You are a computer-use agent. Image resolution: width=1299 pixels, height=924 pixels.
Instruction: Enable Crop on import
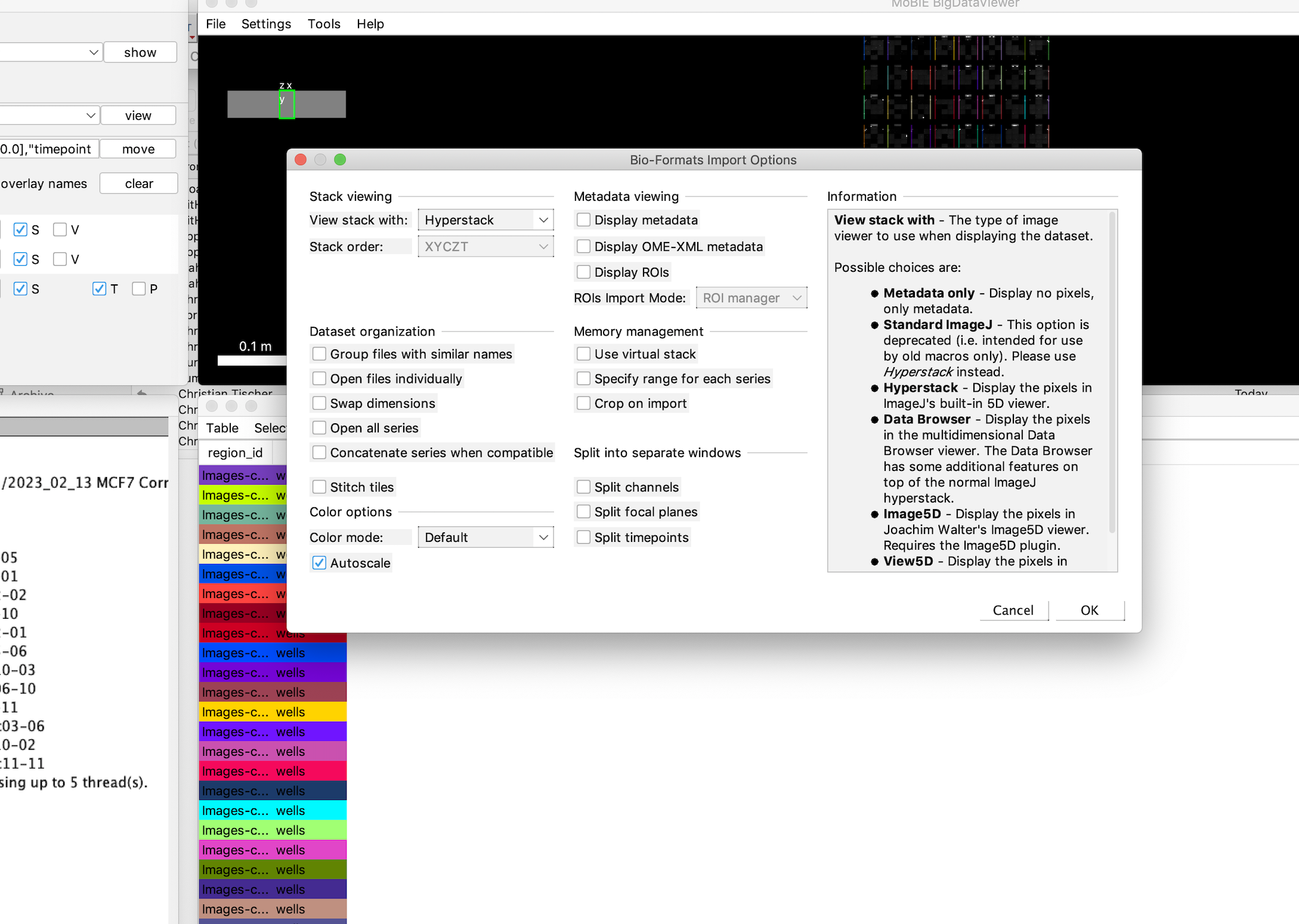pyautogui.click(x=583, y=403)
